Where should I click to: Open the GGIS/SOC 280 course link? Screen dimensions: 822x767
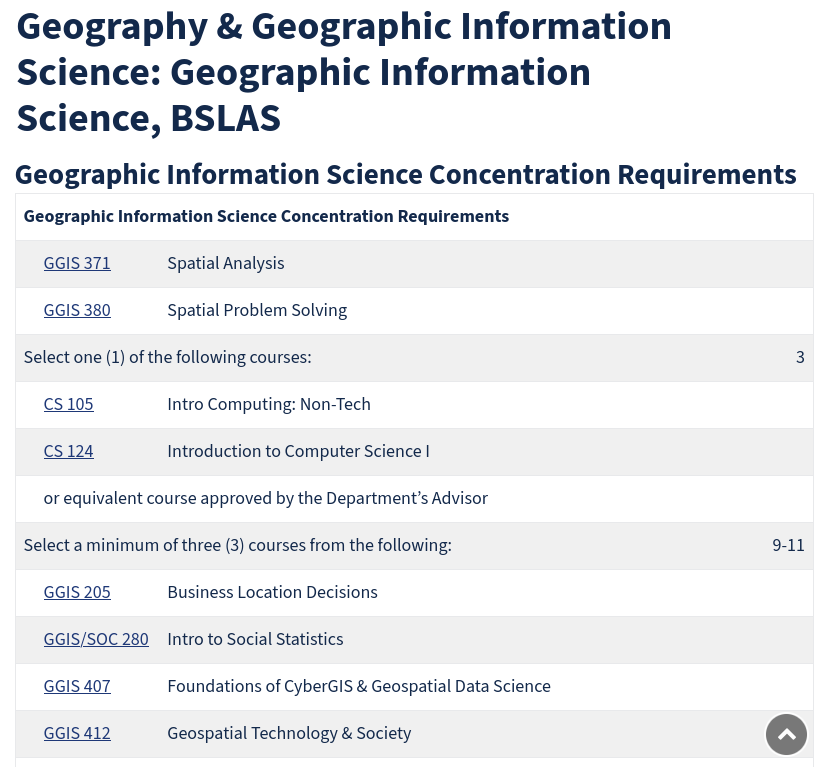tap(96, 640)
